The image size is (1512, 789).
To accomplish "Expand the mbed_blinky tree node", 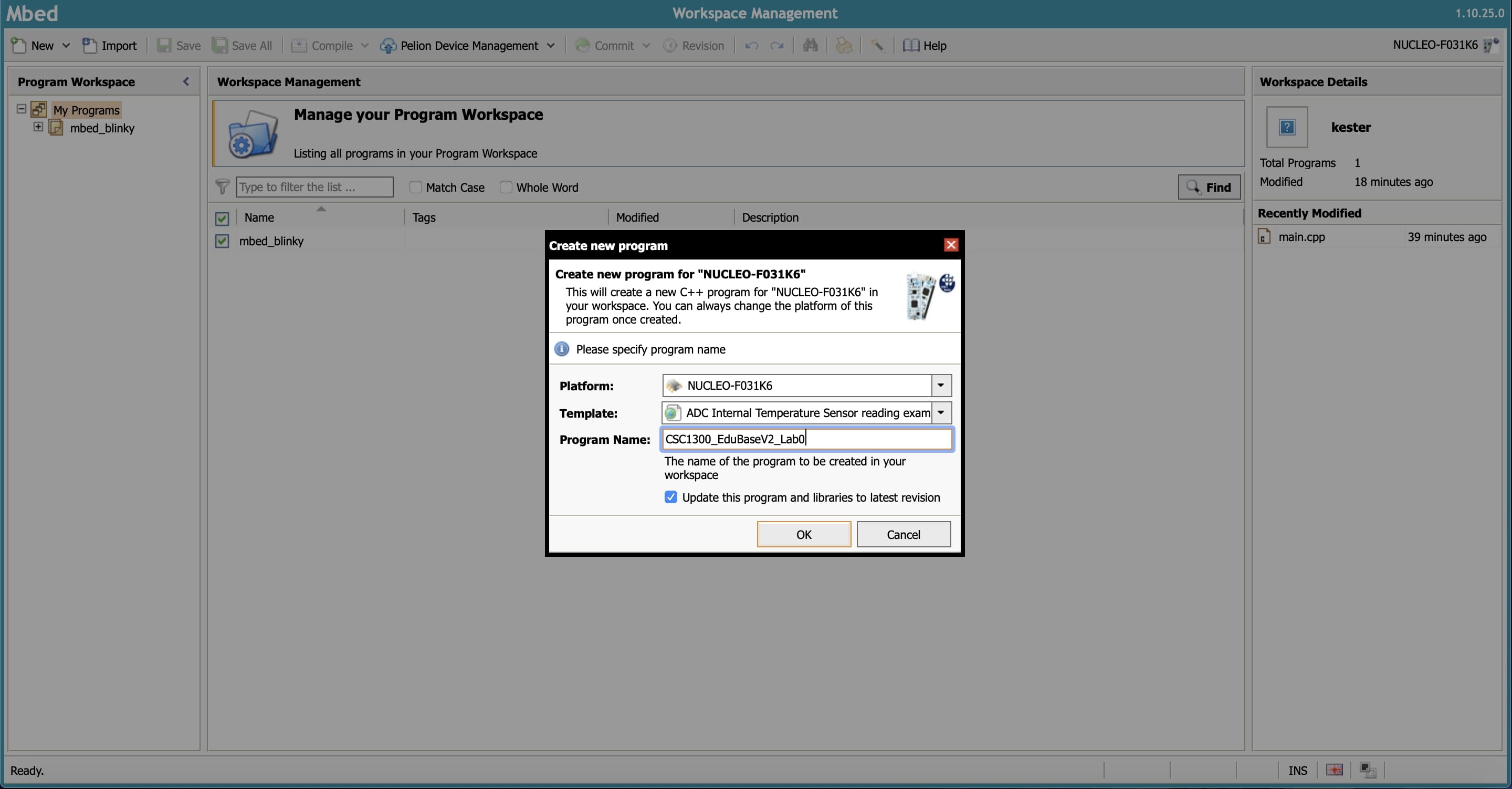I will 38,127.
